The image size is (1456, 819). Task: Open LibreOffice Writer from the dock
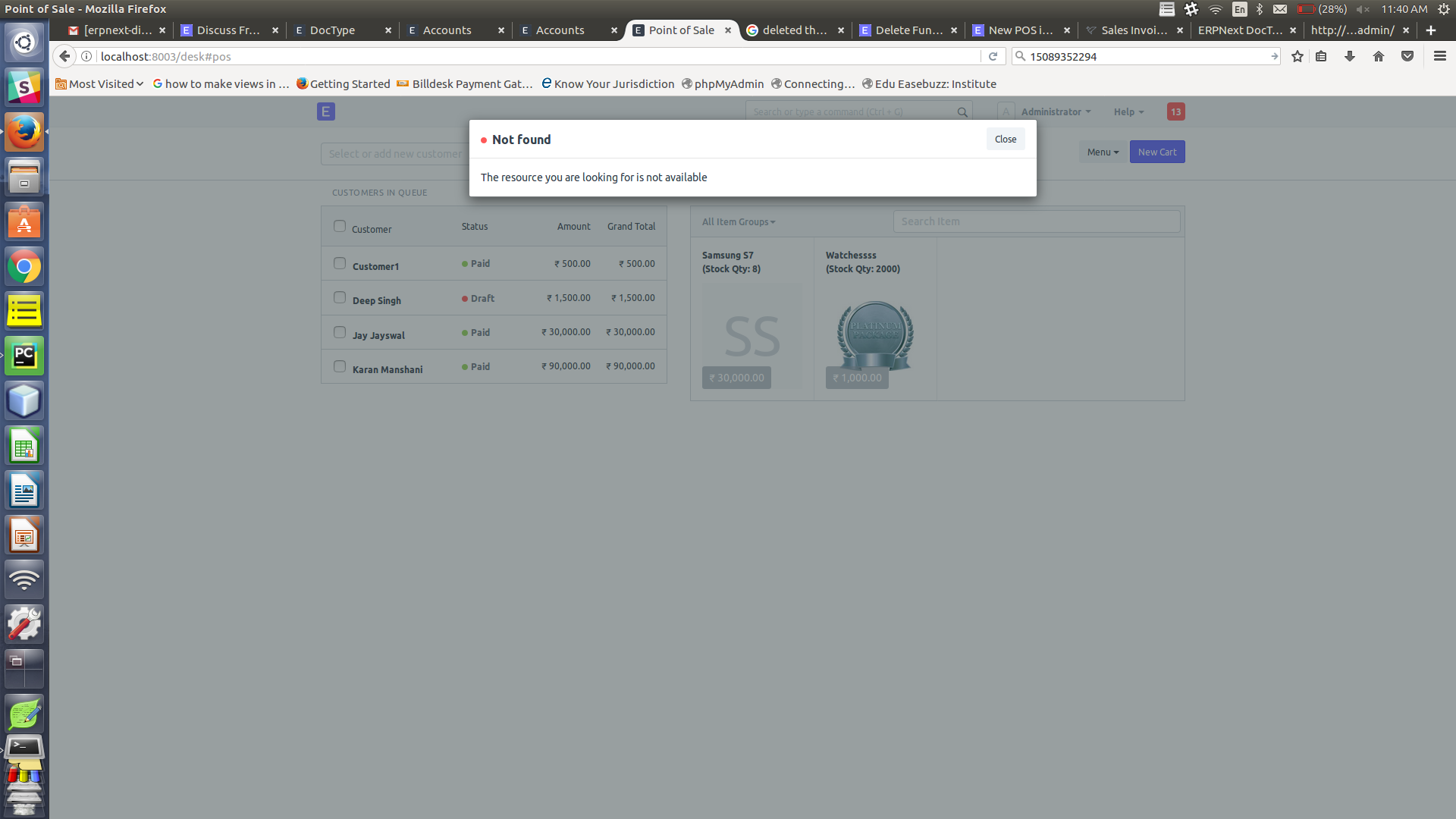(24, 491)
